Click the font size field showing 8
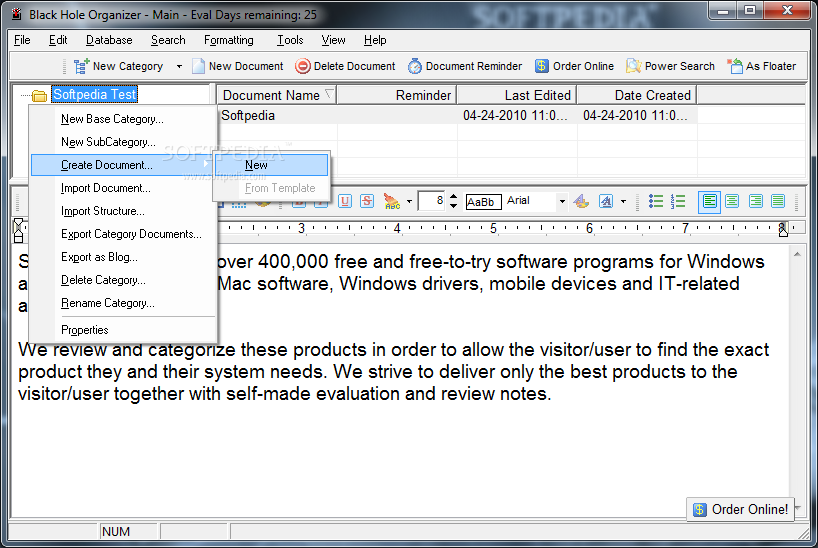This screenshot has height=548, width=818. [432, 201]
